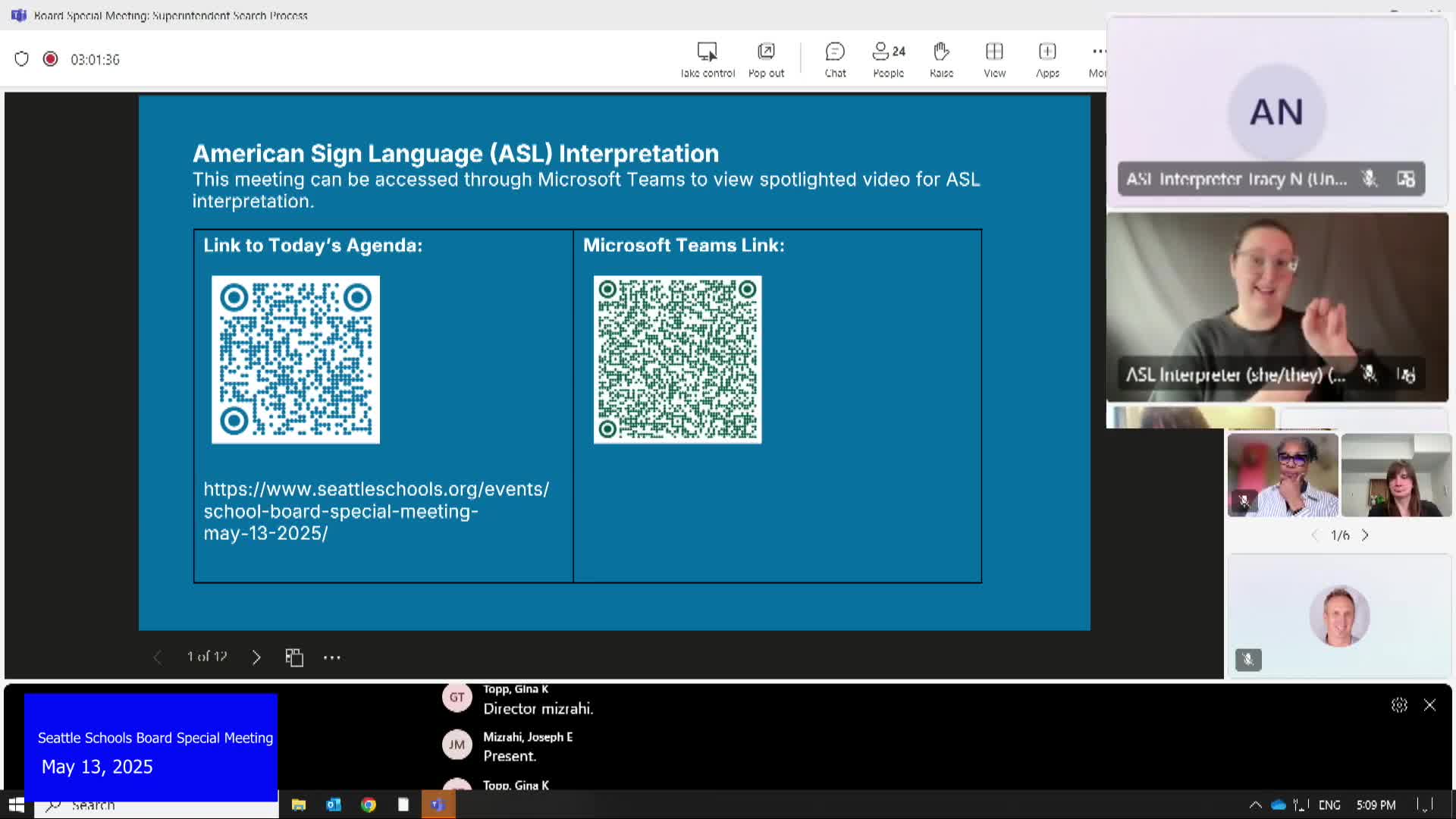The width and height of the screenshot is (1456, 819).
Task: Click the recording indicator icon
Action: click(50, 59)
